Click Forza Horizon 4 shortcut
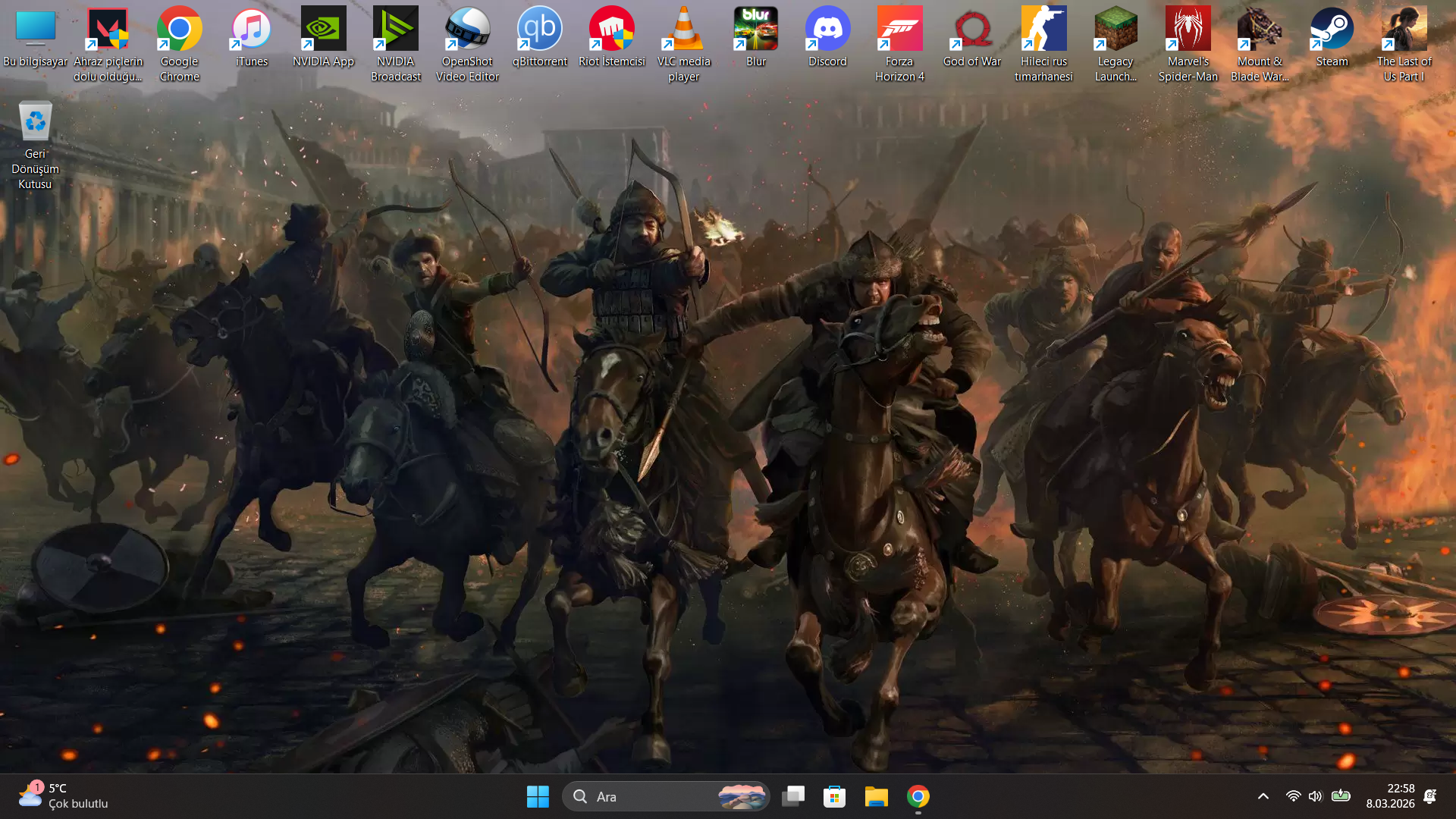Image resolution: width=1456 pixels, height=819 pixels. click(x=900, y=44)
